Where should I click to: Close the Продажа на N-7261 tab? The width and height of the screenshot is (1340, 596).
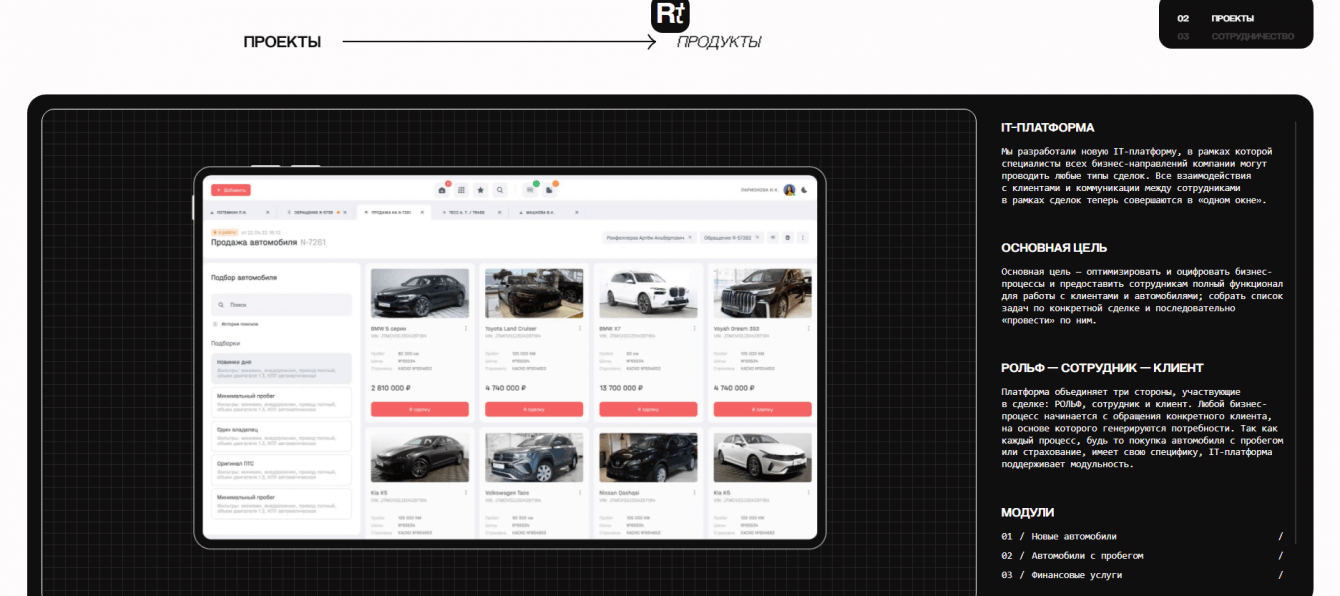tap(422, 212)
